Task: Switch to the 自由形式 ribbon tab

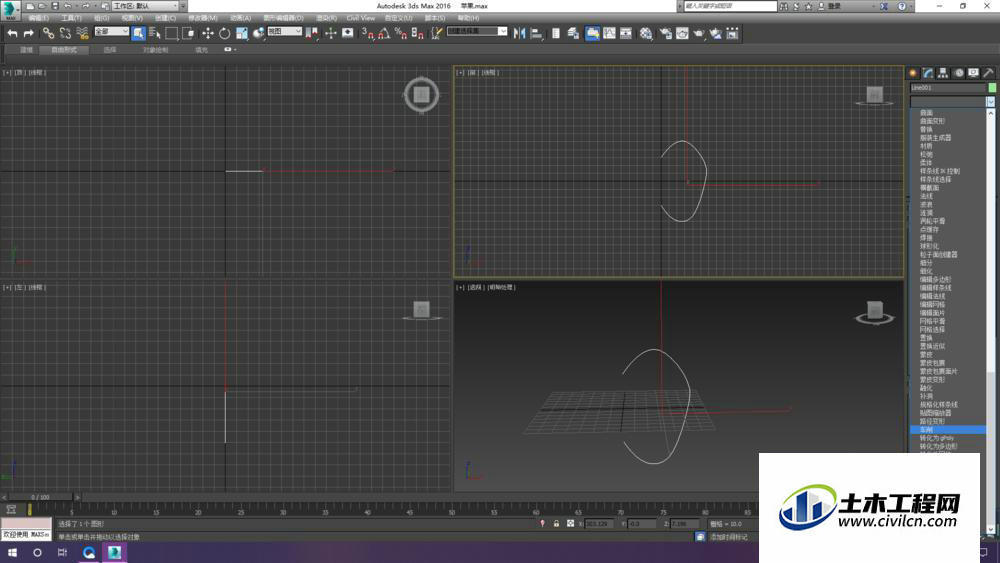Action: click(64, 50)
